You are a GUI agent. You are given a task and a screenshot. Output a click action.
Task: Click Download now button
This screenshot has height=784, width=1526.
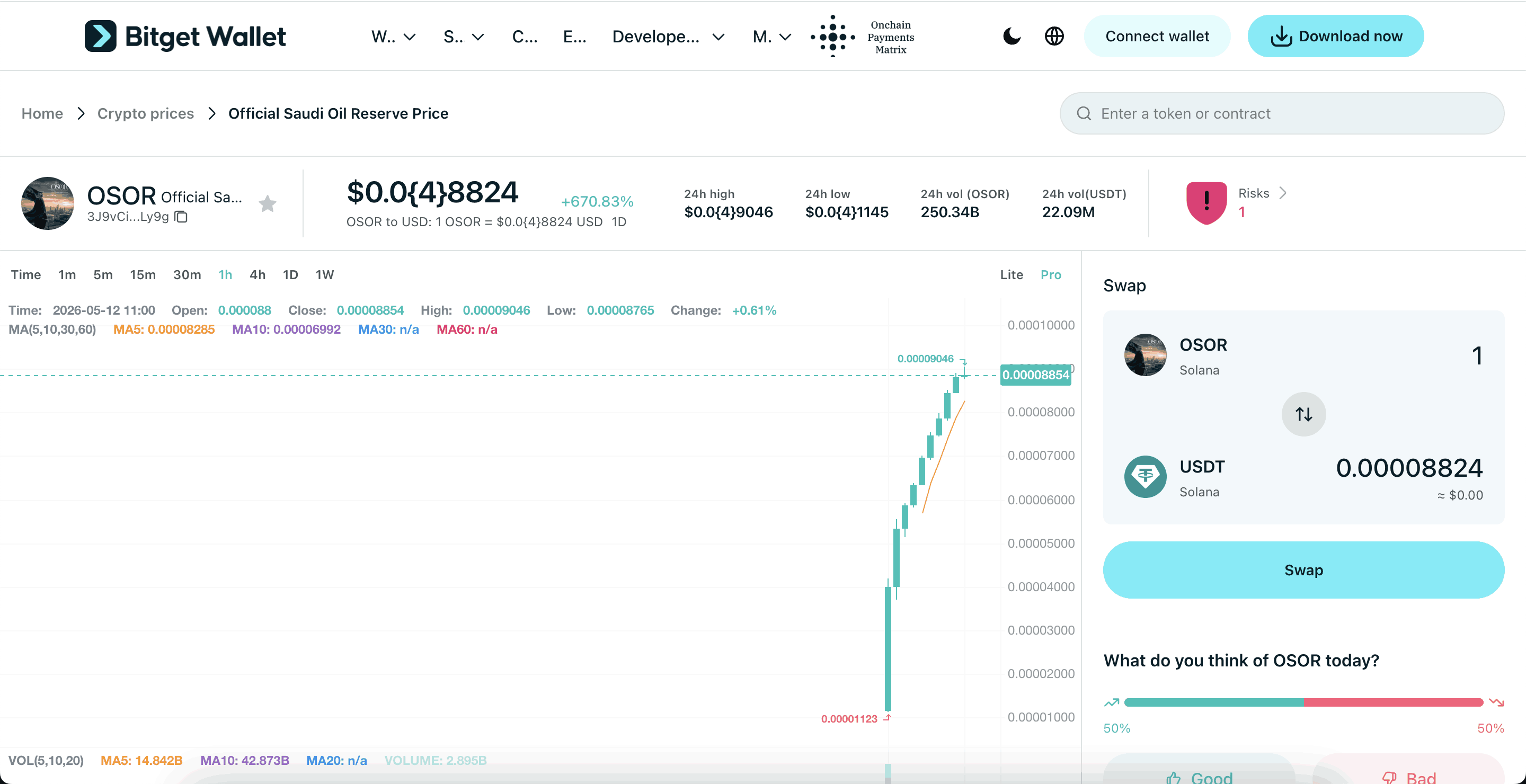1335,36
